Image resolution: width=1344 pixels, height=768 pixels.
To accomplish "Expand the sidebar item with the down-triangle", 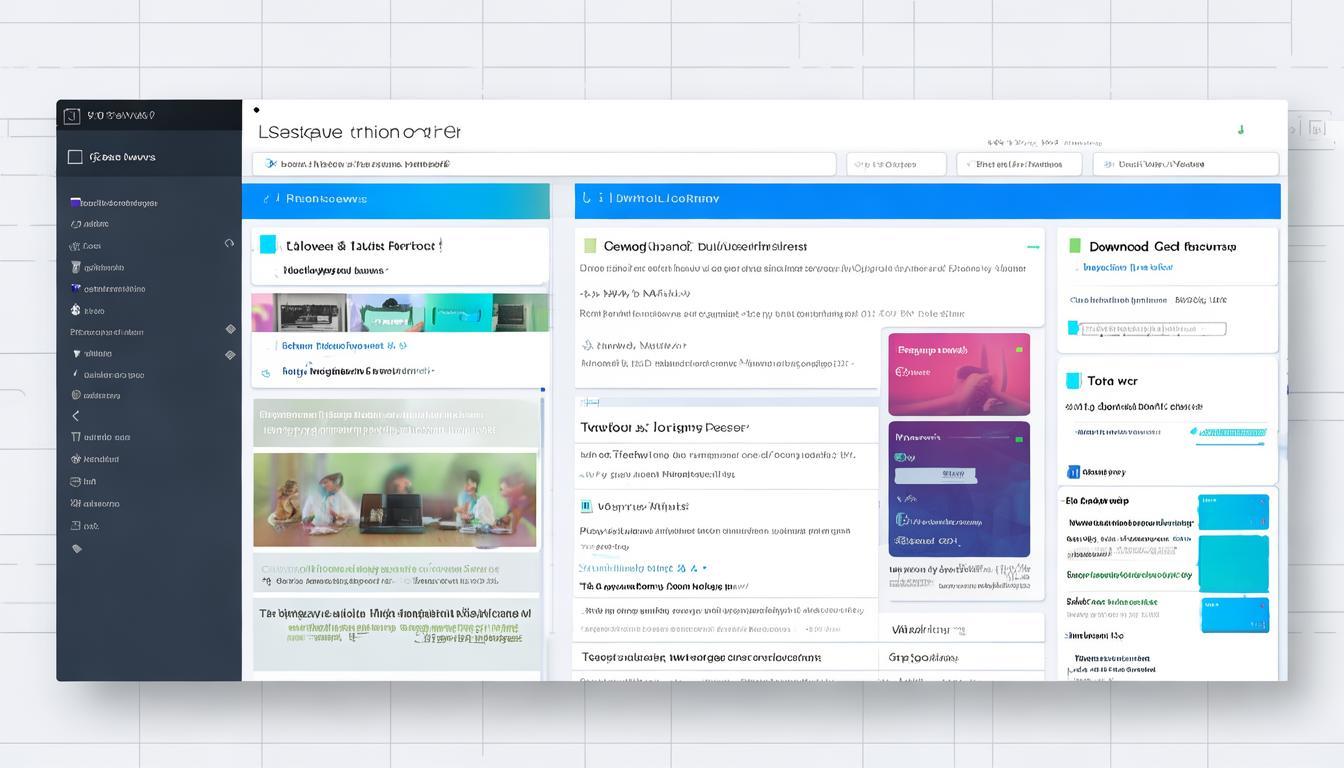I will pyautogui.click(x=77, y=354).
